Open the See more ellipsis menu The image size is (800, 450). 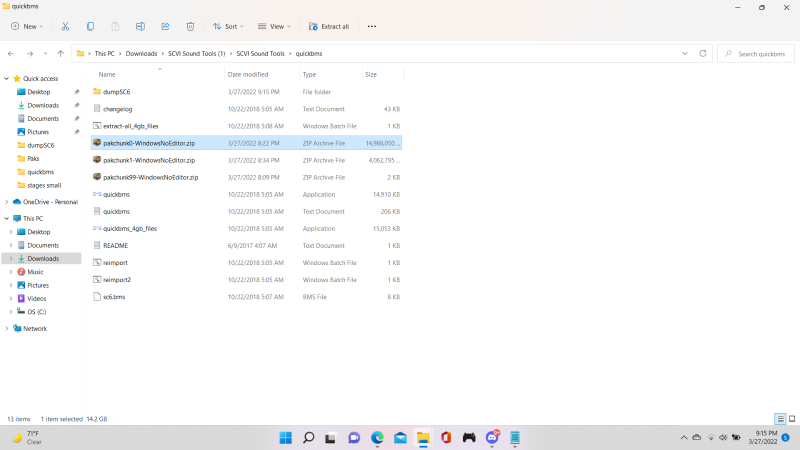pyautogui.click(x=372, y=27)
